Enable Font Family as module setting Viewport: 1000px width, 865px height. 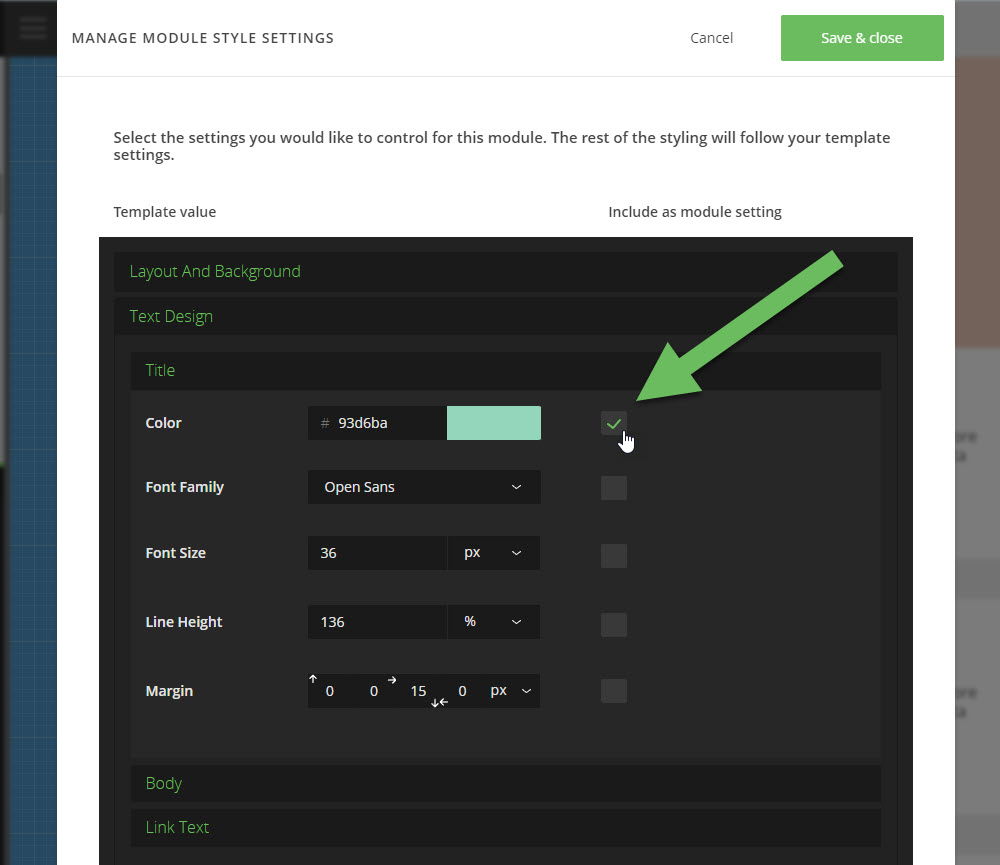click(614, 487)
